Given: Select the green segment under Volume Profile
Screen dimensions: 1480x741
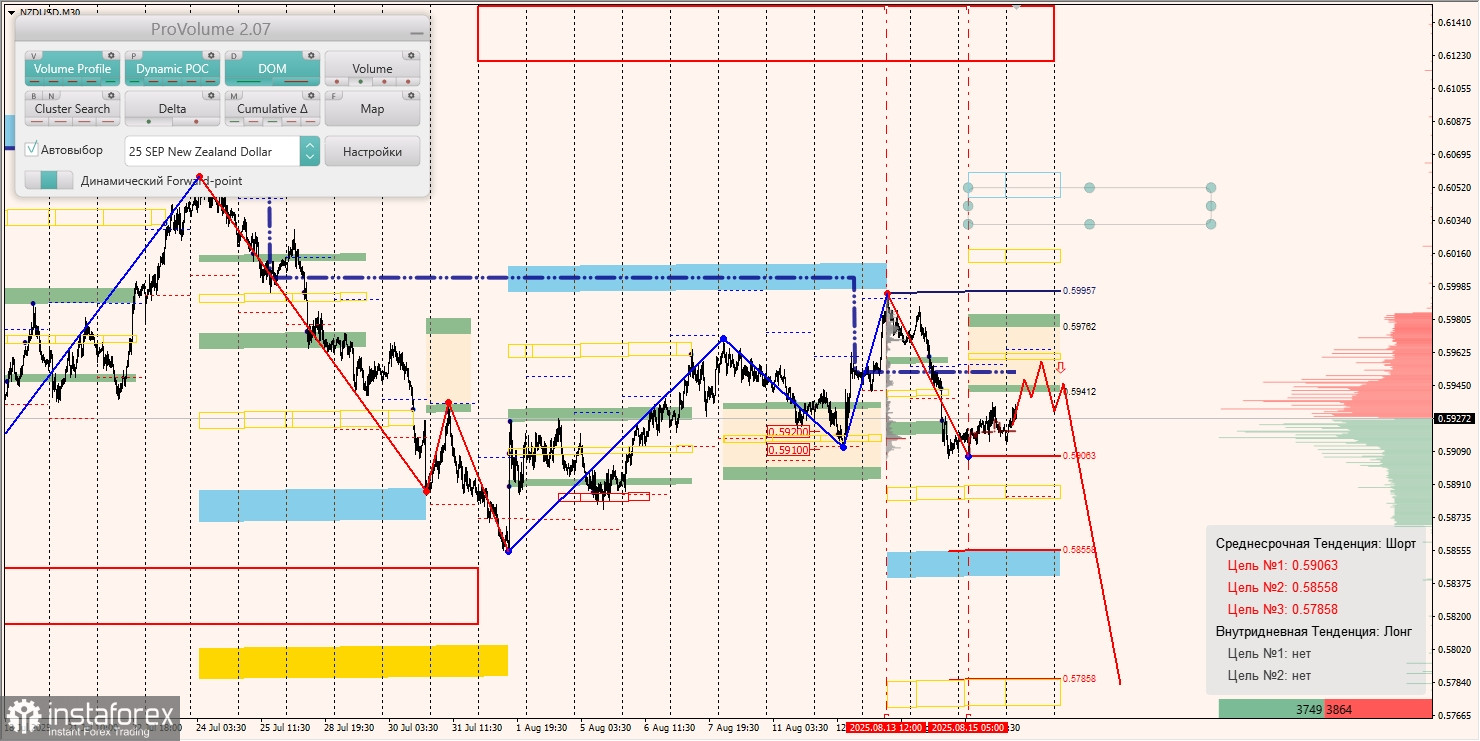Looking at the screenshot, I should pyautogui.click(x=111, y=81).
